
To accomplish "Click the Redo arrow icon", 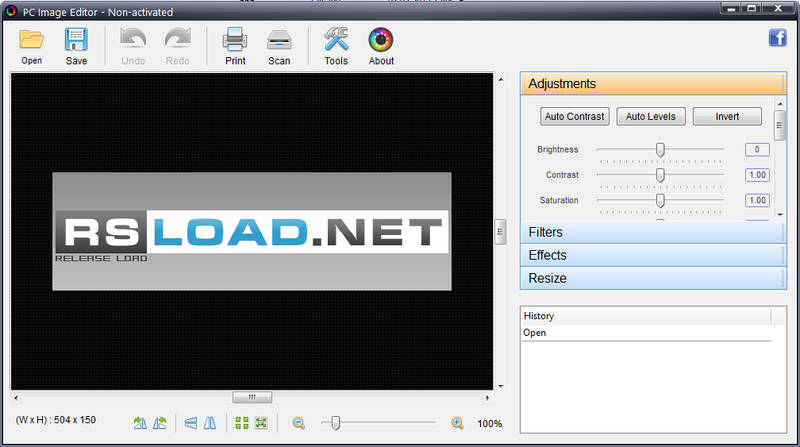I will click(x=178, y=39).
